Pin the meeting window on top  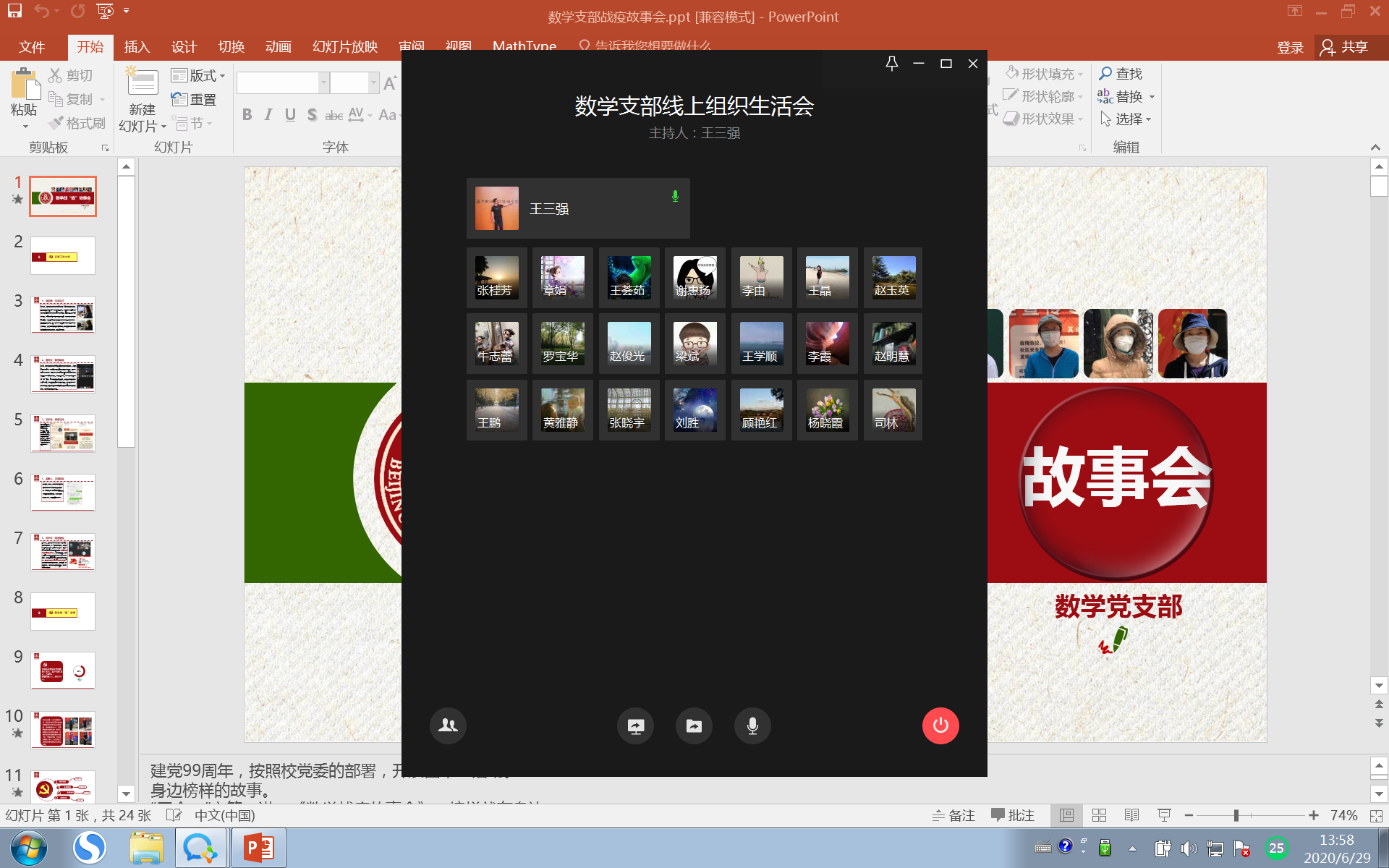tap(892, 64)
